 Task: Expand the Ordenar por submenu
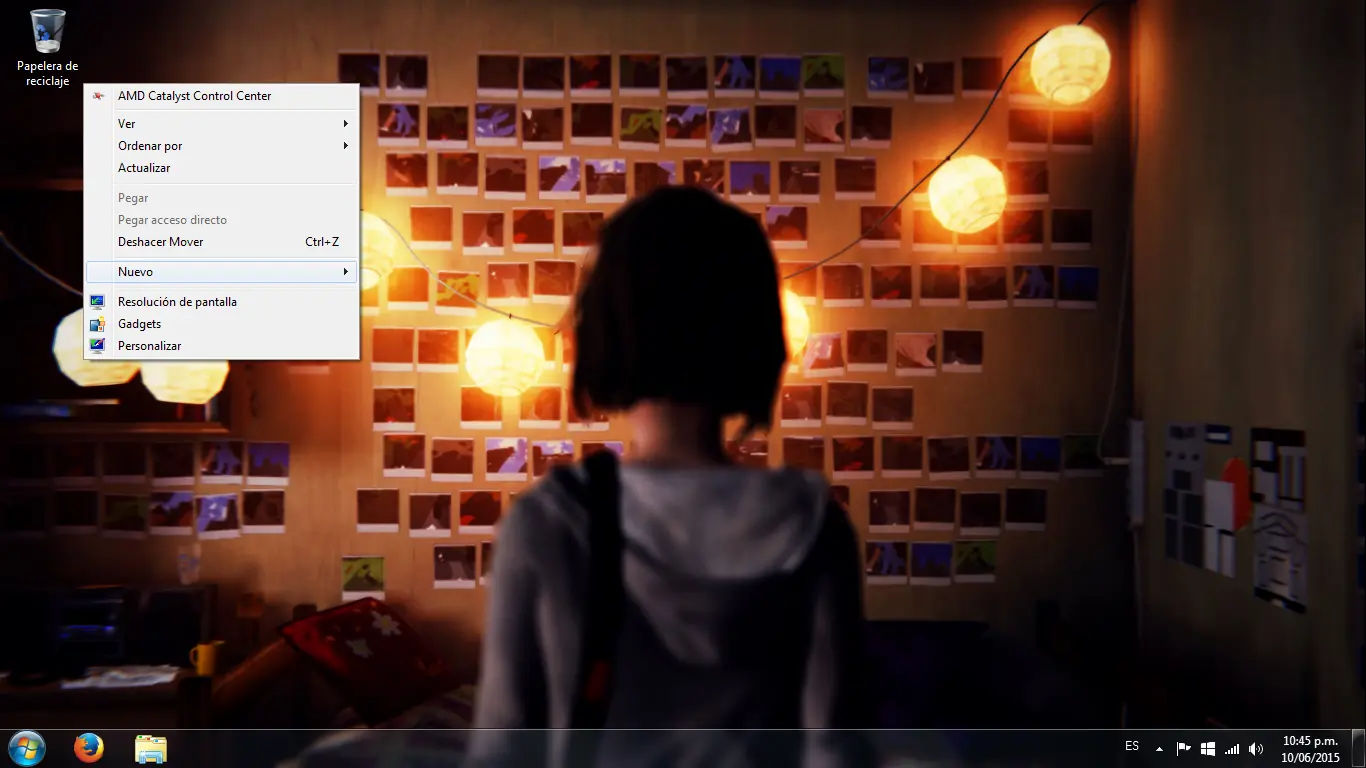[x=222, y=146]
